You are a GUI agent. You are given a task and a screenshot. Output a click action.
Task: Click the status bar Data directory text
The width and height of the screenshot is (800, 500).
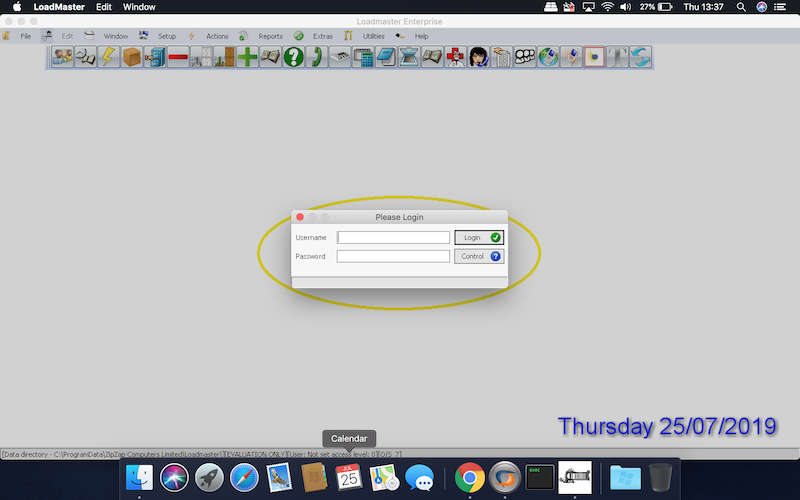coord(202,454)
